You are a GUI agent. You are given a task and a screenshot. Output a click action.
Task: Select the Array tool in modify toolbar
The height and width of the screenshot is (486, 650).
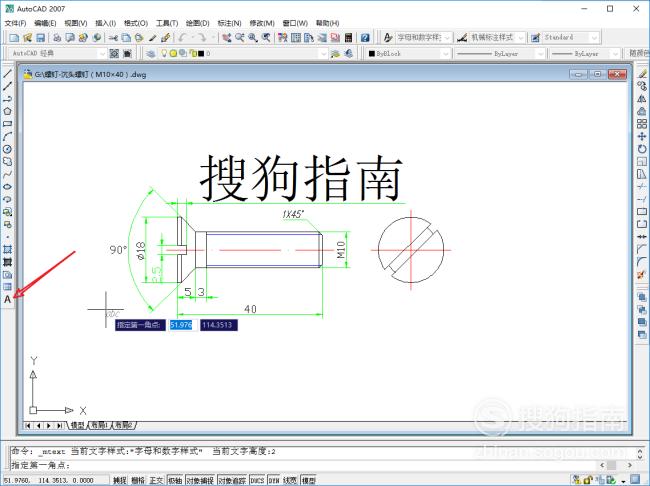pos(642,124)
